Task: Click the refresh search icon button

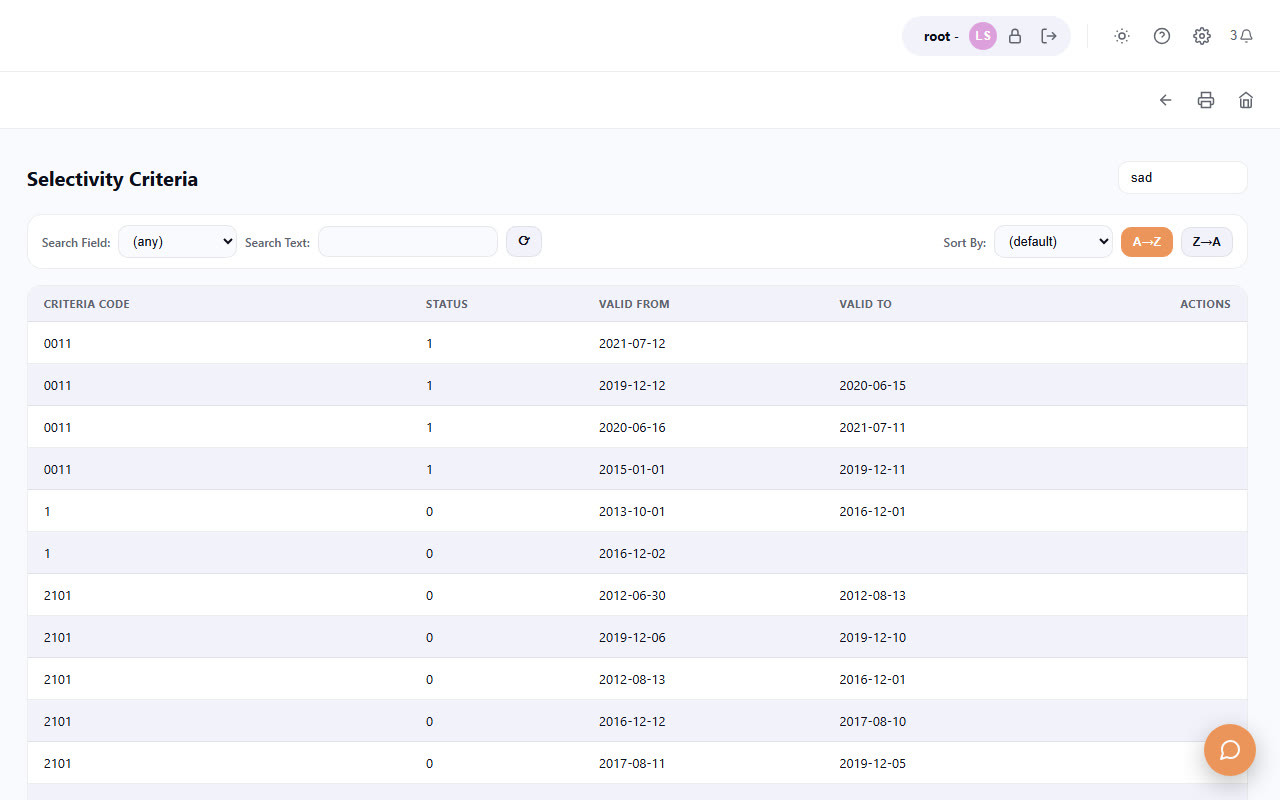Action: (x=524, y=241)
